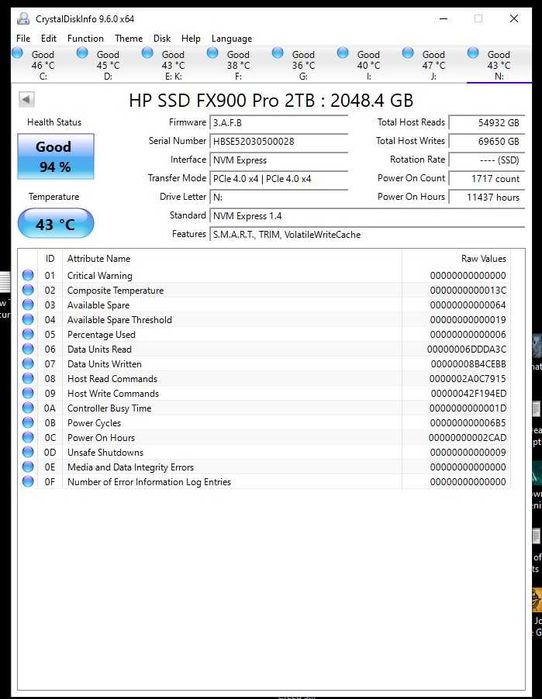Click Power On Count value 1717 count
Screen dimensions: 542x699
(x=486, y=179)
